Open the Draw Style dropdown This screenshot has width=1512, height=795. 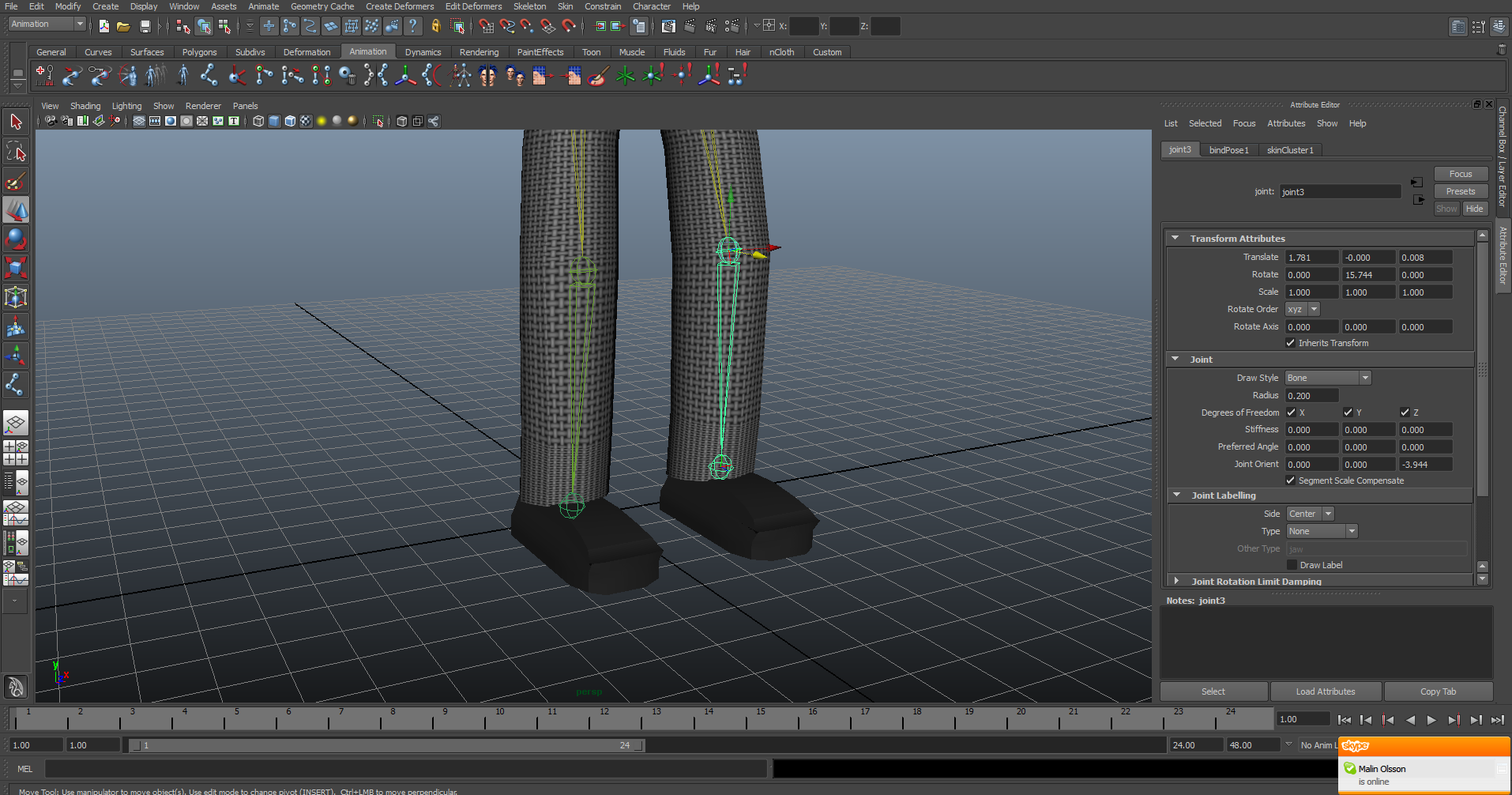[x=1327, y=378]
